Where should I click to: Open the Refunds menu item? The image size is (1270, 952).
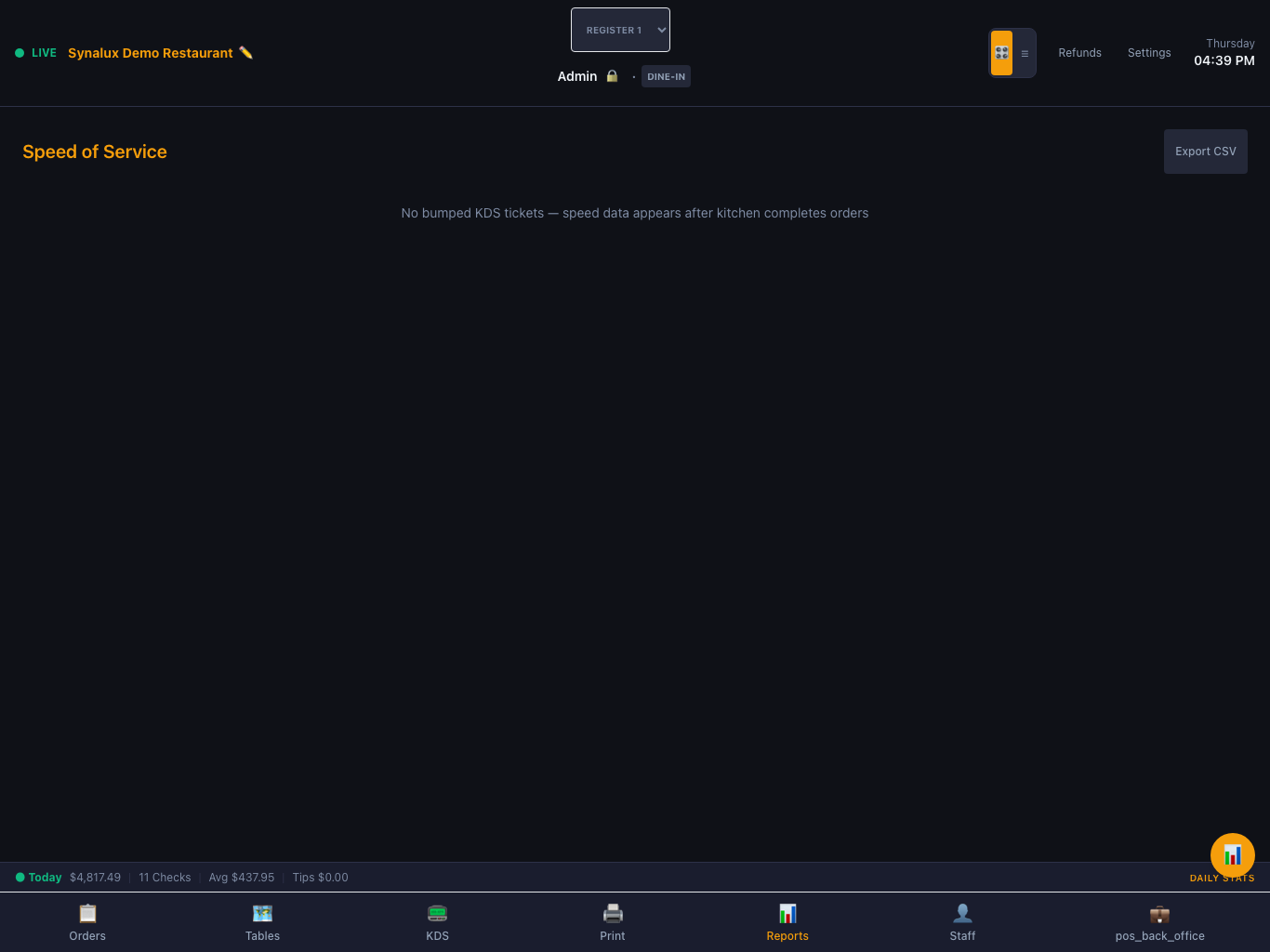[x=1079, y=53]
